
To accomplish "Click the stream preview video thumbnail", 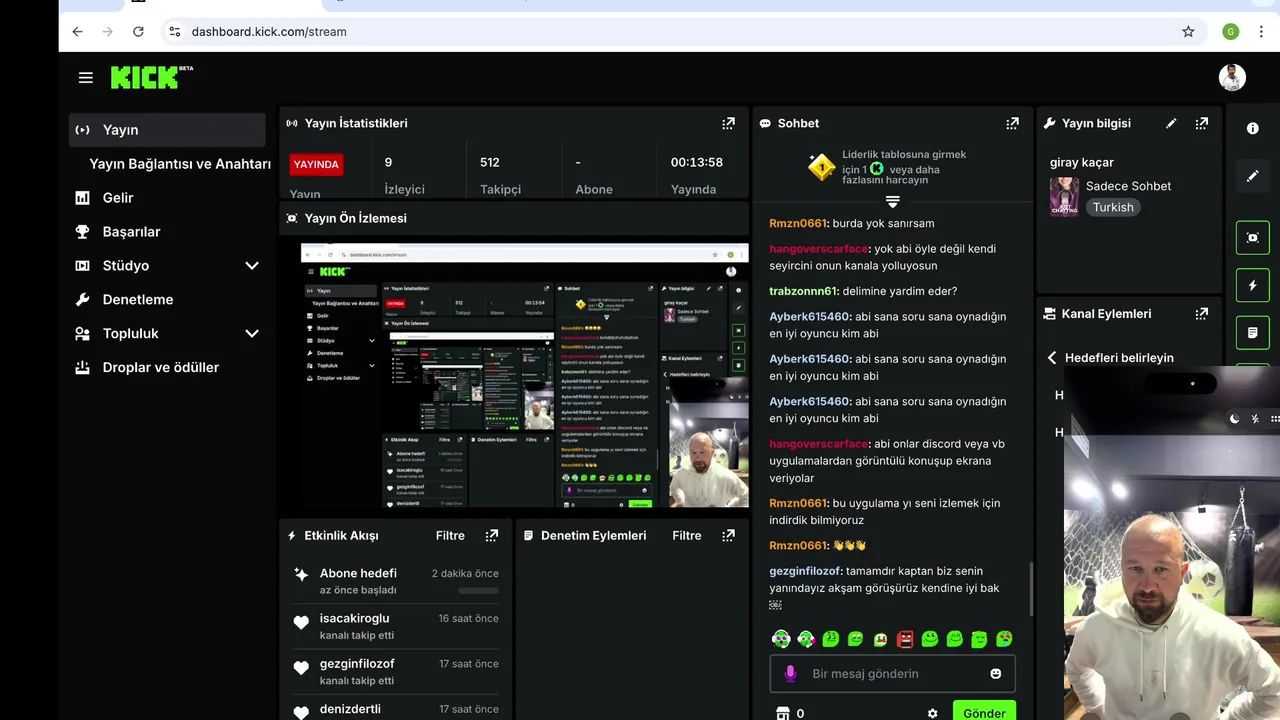I will pos(525,376).
